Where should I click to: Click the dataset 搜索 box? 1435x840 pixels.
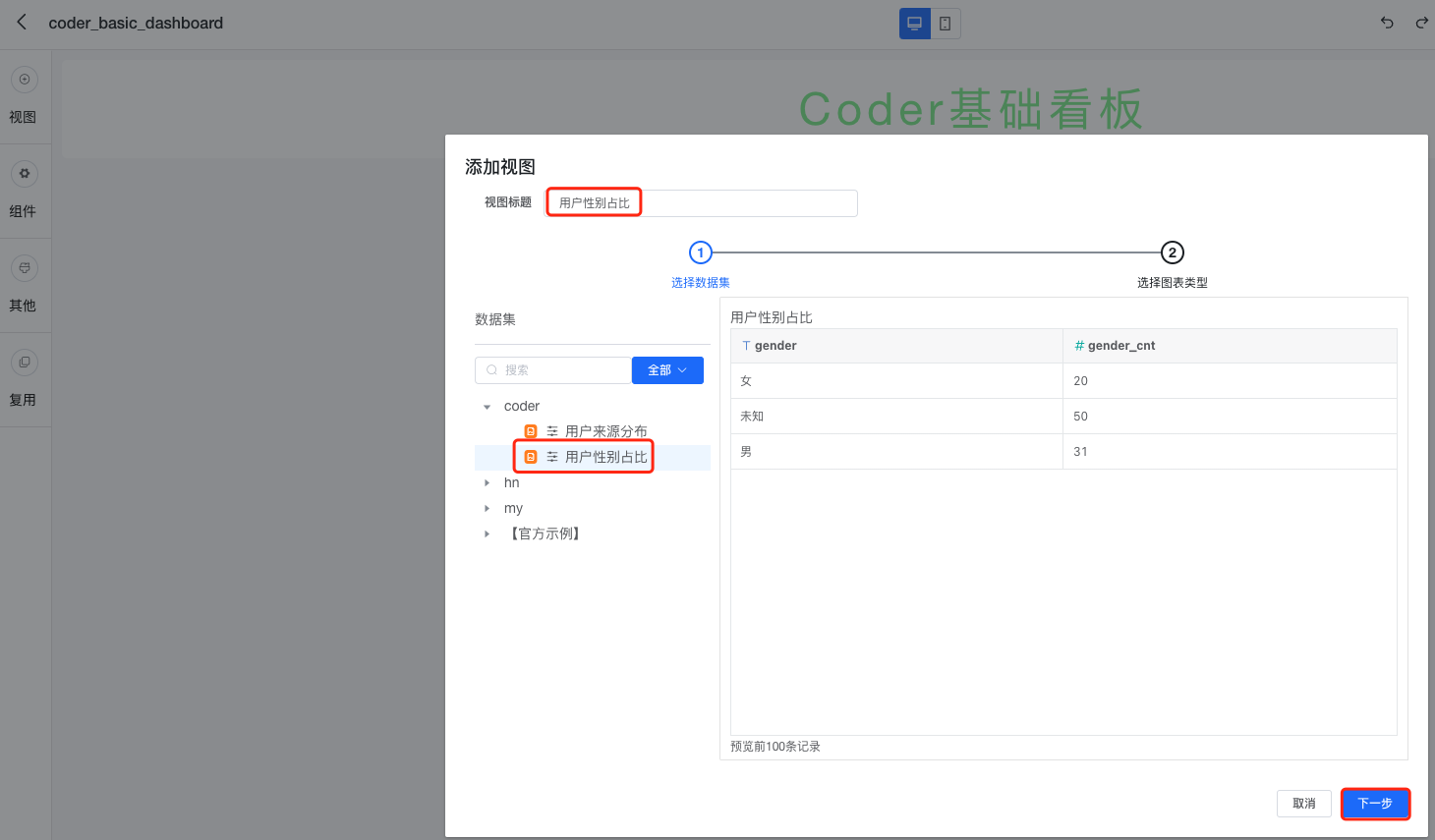tap(553, 370)
